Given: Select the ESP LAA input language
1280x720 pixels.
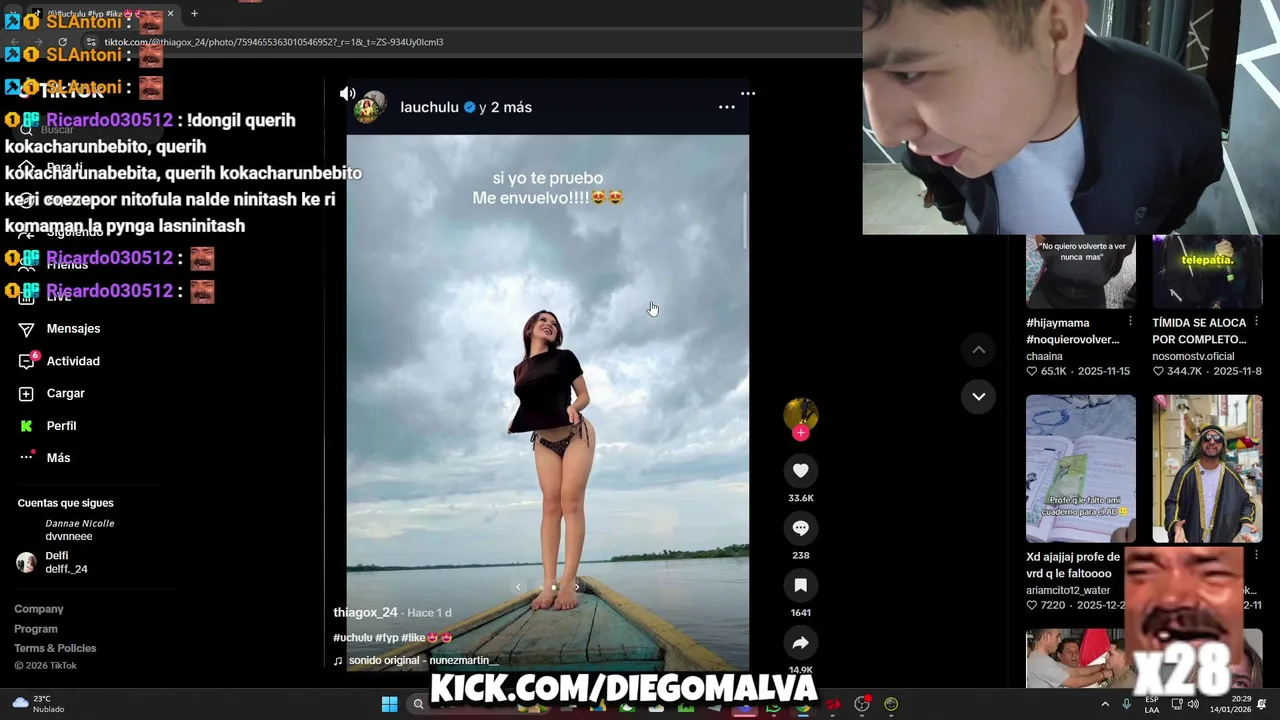Looking at the screenshot, I should [1152, 704].
